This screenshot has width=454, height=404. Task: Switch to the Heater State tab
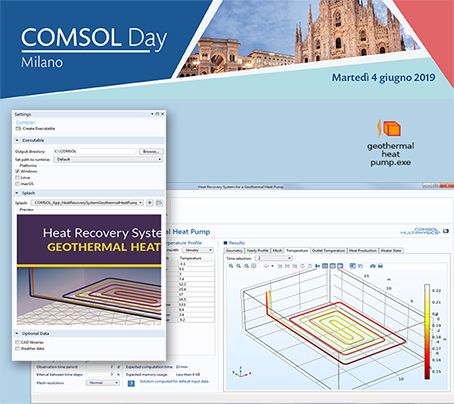391,251
